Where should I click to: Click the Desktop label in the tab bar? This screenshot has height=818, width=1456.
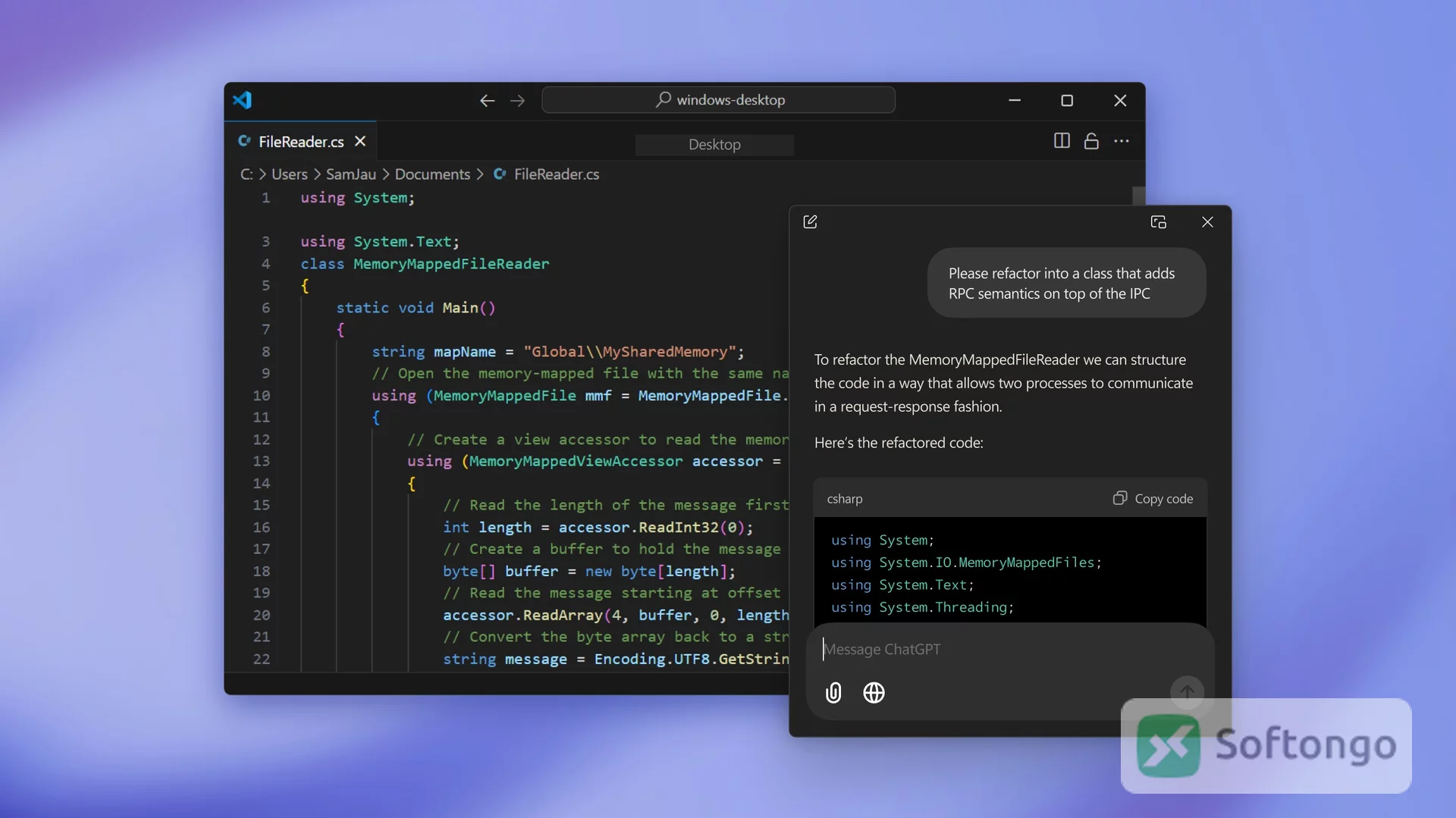click(714, 145)
